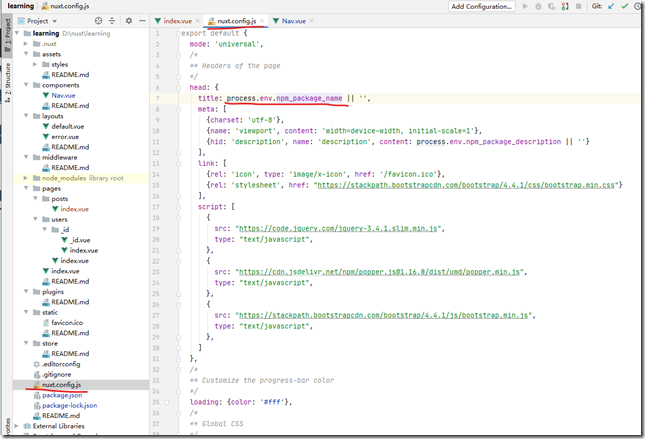The width and height of the screenshot is (645, 439).
Task: Click the Run configuration play icon
Action: 525,6
